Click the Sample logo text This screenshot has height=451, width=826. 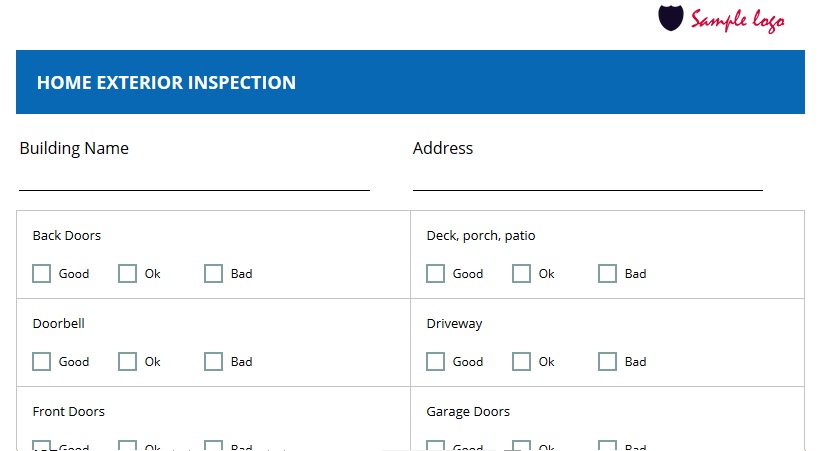[x=738, y=21]
